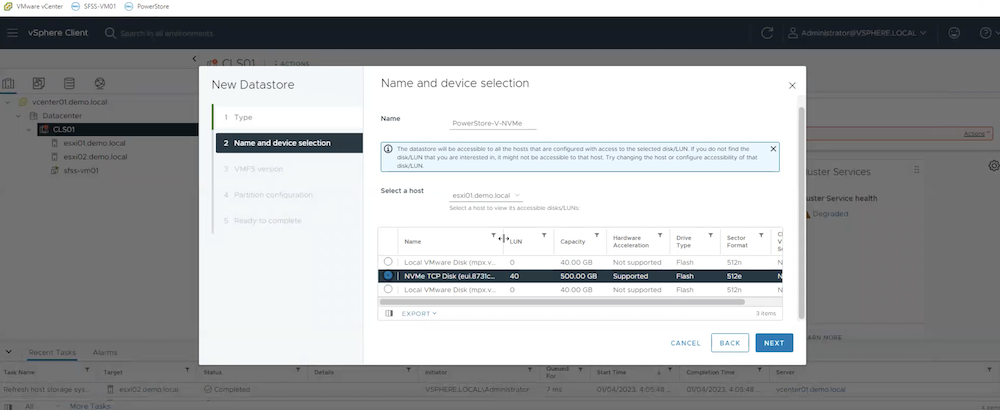Click the Cluster Services card drag handle
This screenshot has width=1000, height=410.
pyautogui.click(x=916, y=170)
